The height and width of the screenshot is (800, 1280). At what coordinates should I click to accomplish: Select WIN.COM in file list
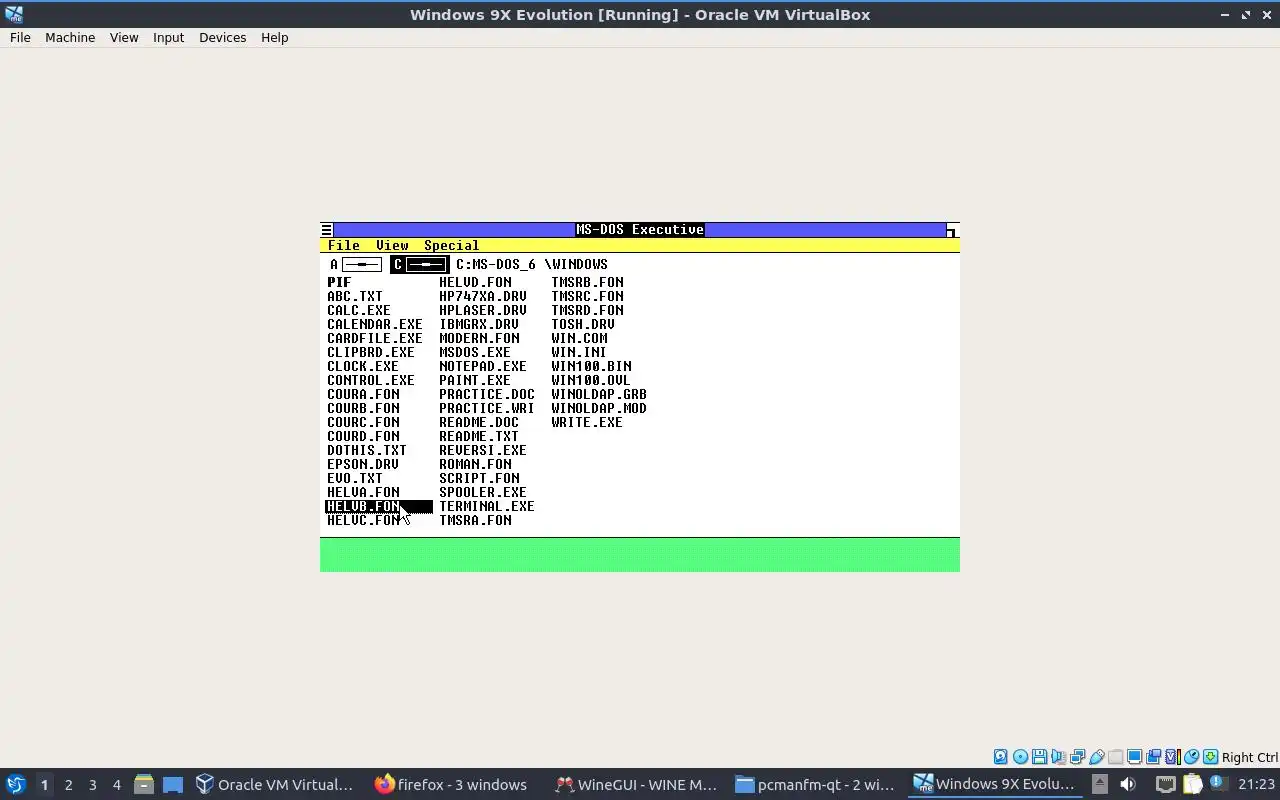[579, 339]
